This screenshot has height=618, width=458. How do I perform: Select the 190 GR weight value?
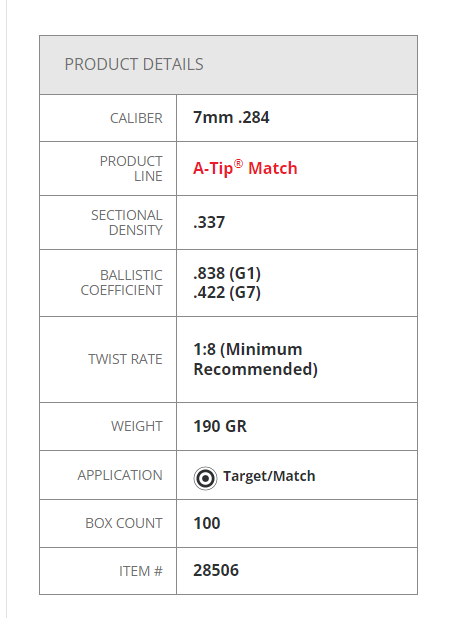[x=220, y=426]
